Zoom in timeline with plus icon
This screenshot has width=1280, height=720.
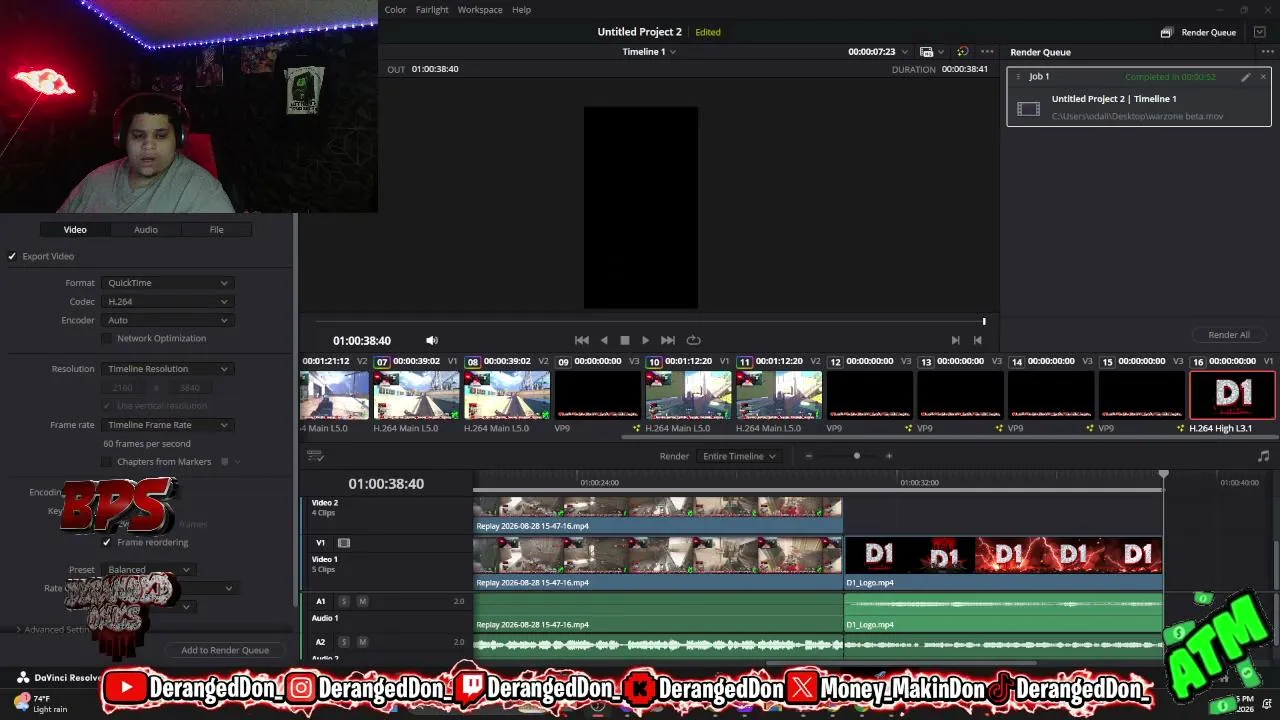(889, 456)
